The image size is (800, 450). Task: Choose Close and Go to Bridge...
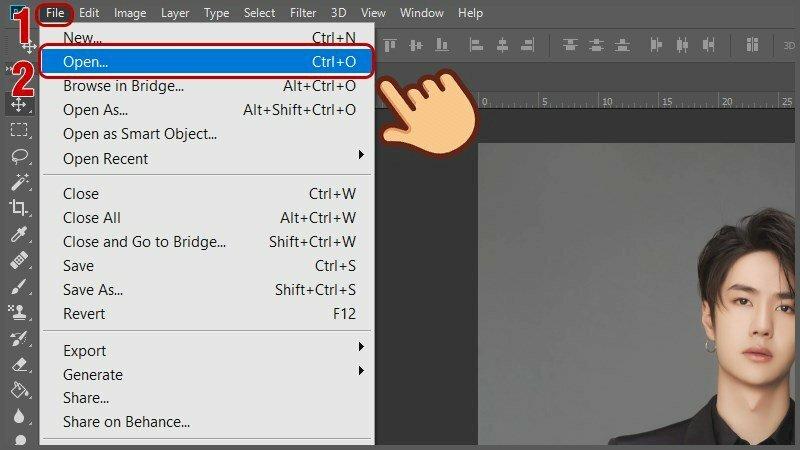point(207,241)
